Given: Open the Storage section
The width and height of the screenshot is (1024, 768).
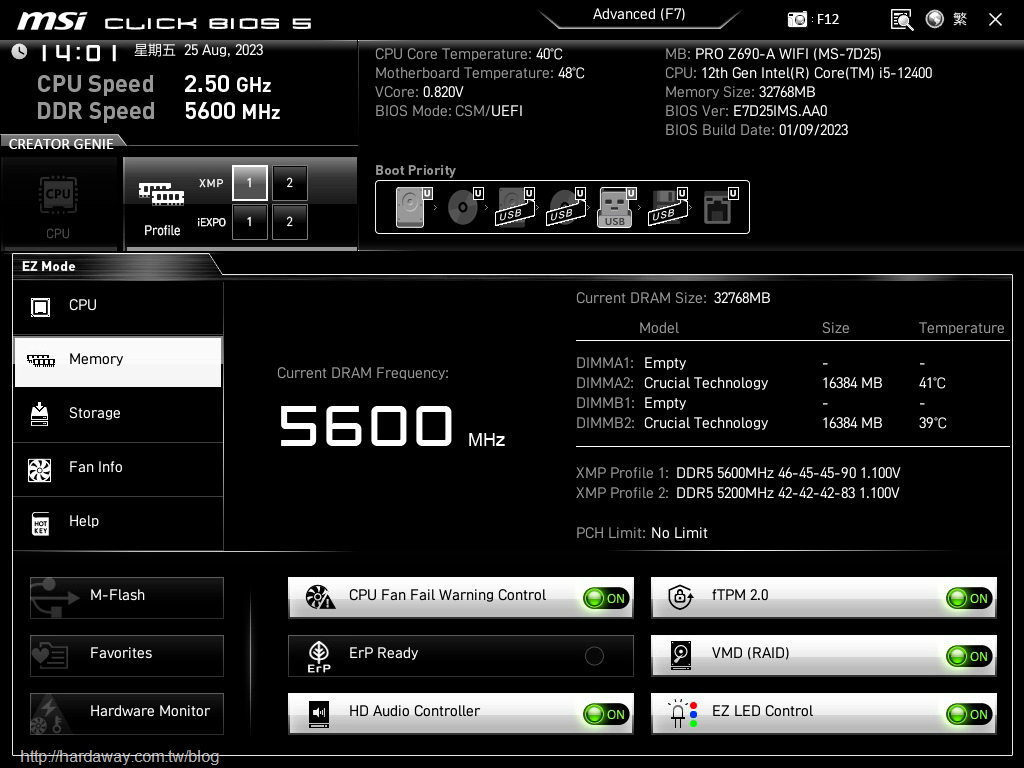Looking at the screenshot, I should (118, 414).
